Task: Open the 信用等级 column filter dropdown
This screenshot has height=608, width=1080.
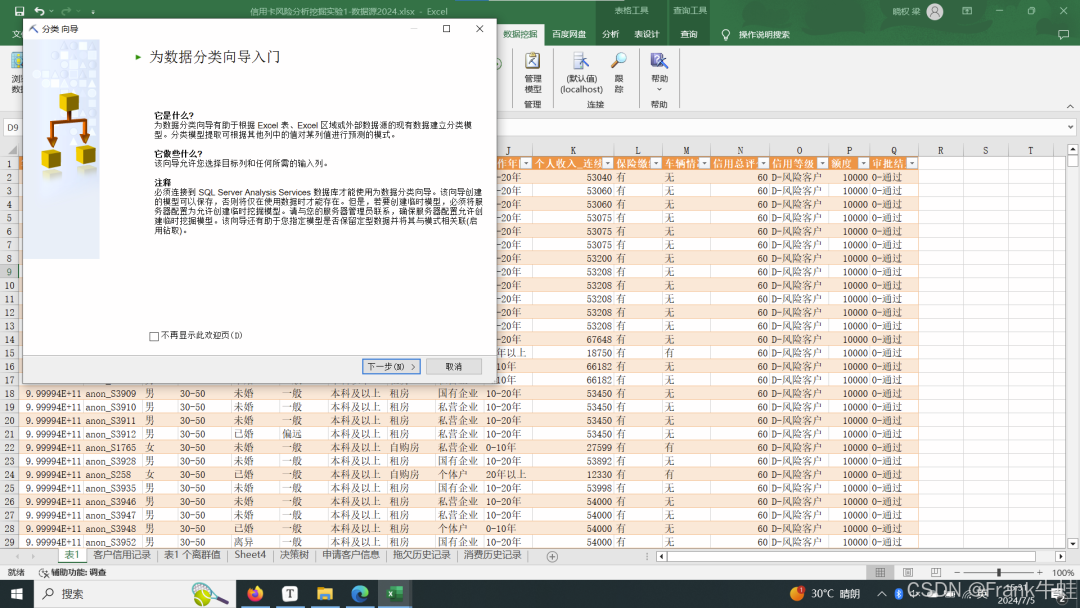Action: point(822,163)
